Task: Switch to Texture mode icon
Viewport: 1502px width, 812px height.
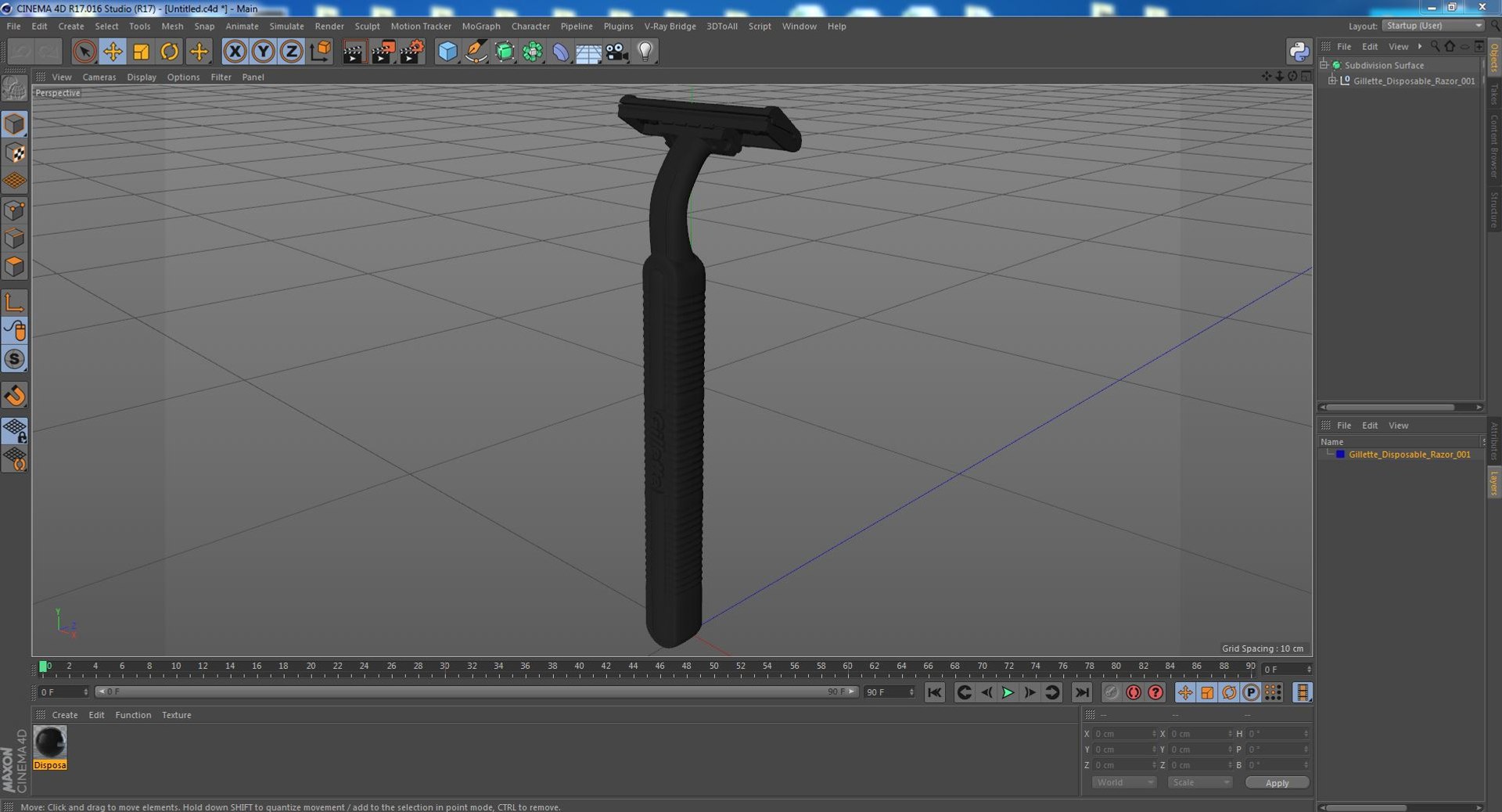Action: pyautogui.click(x=15, y=153)
